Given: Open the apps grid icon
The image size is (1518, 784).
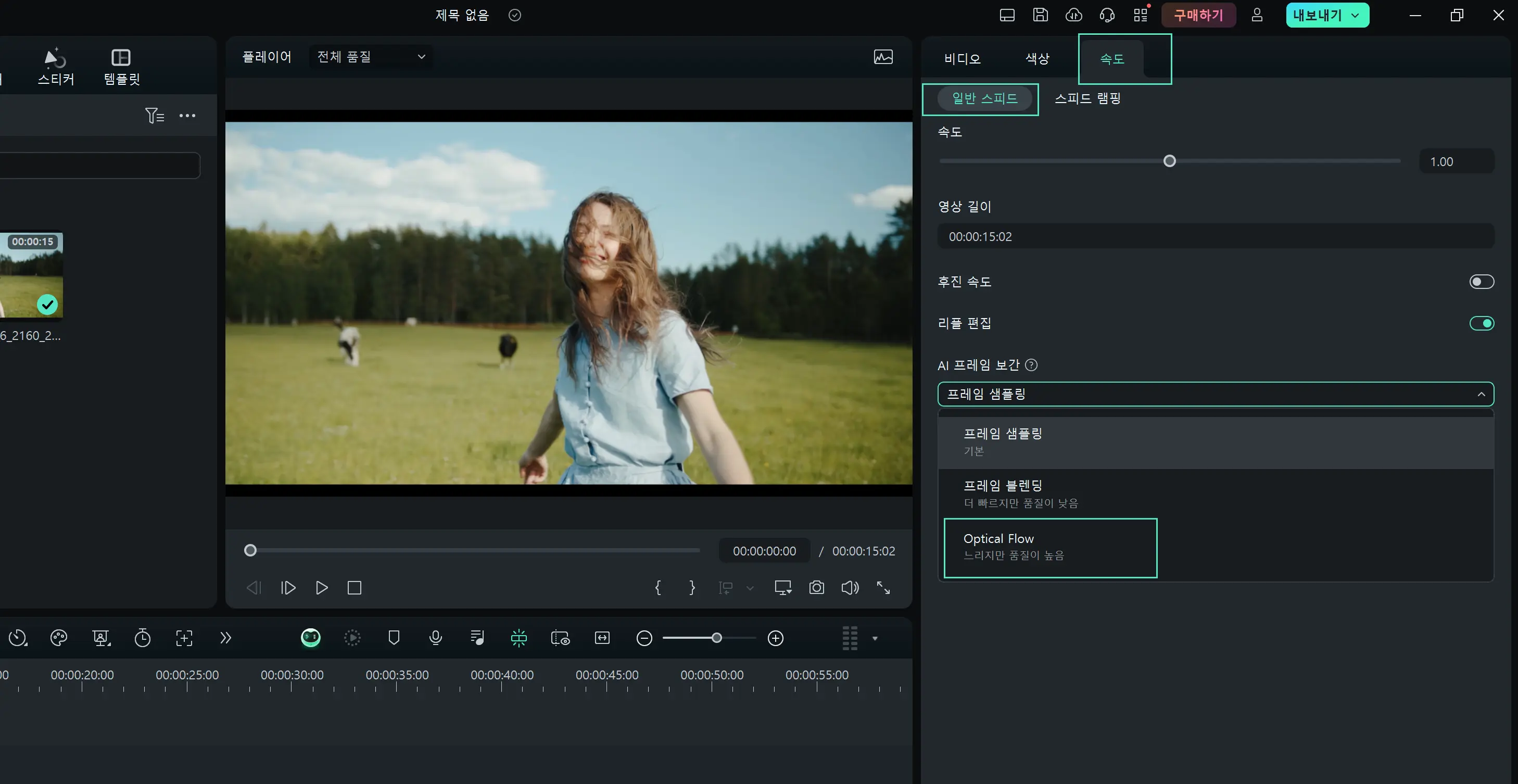Looking at the screenshot, I should 1141,15.
